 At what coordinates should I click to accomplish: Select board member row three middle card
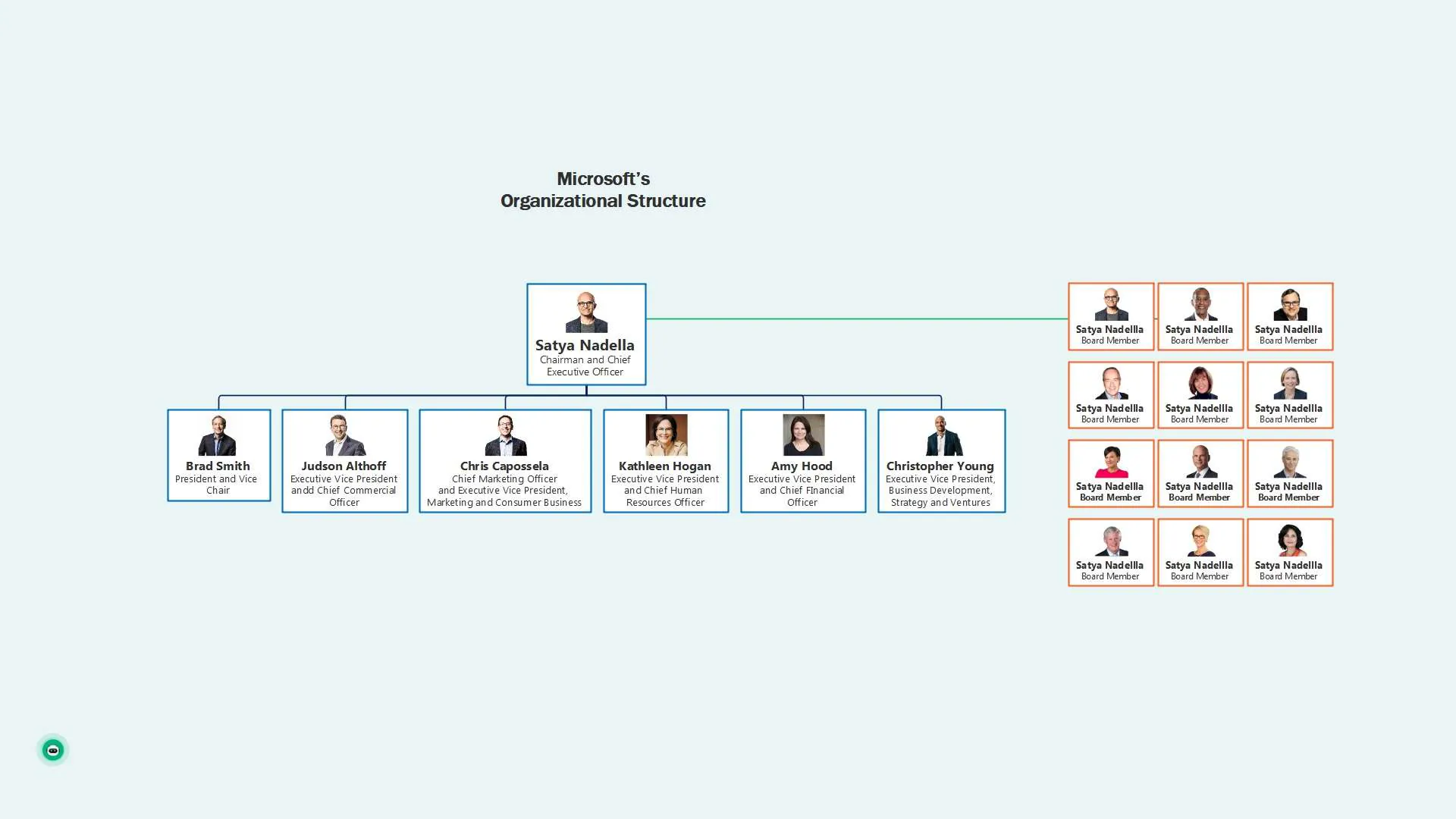coord(1199,473)
